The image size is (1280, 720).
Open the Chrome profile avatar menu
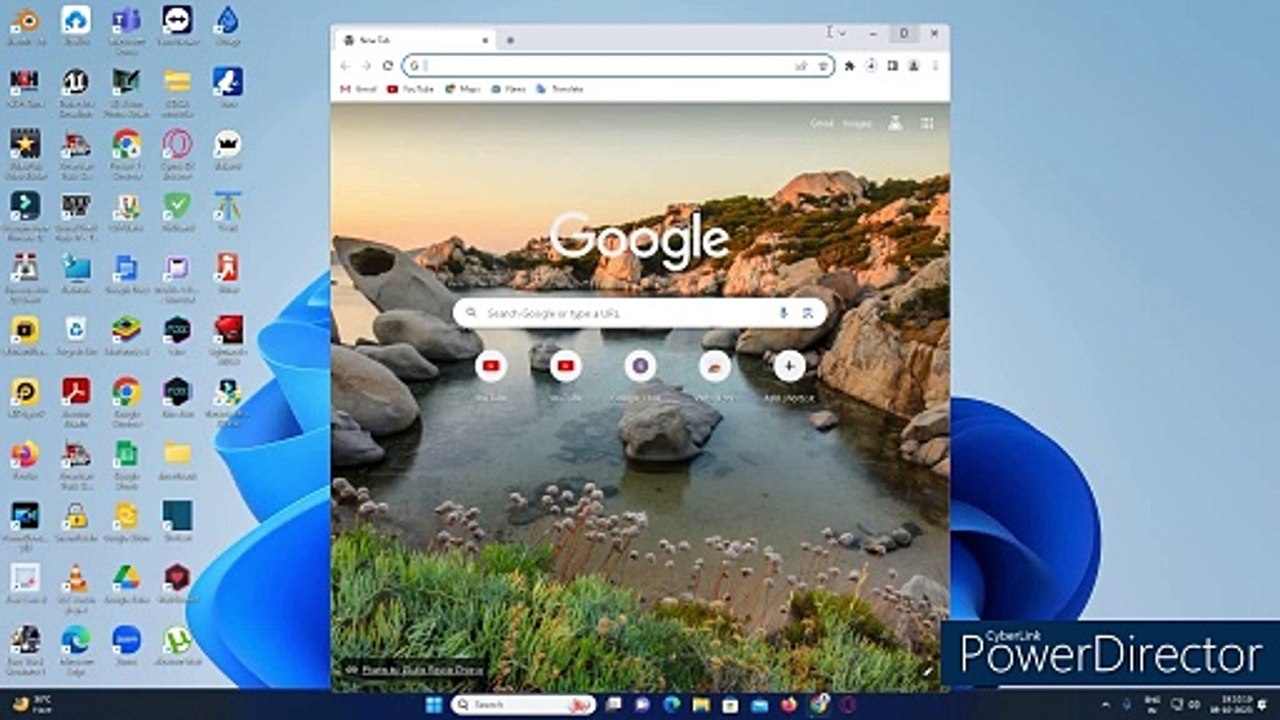(x=913, y=66)
